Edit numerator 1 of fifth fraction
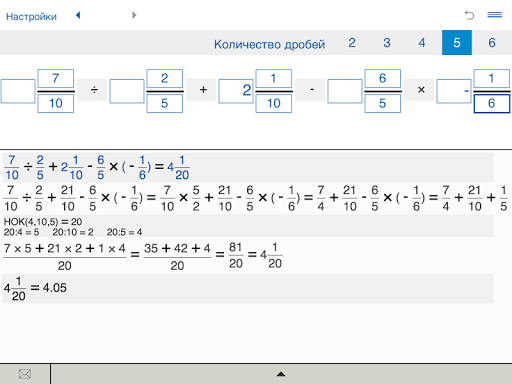This screenshot has width=512, height=384. click(492, 78)
